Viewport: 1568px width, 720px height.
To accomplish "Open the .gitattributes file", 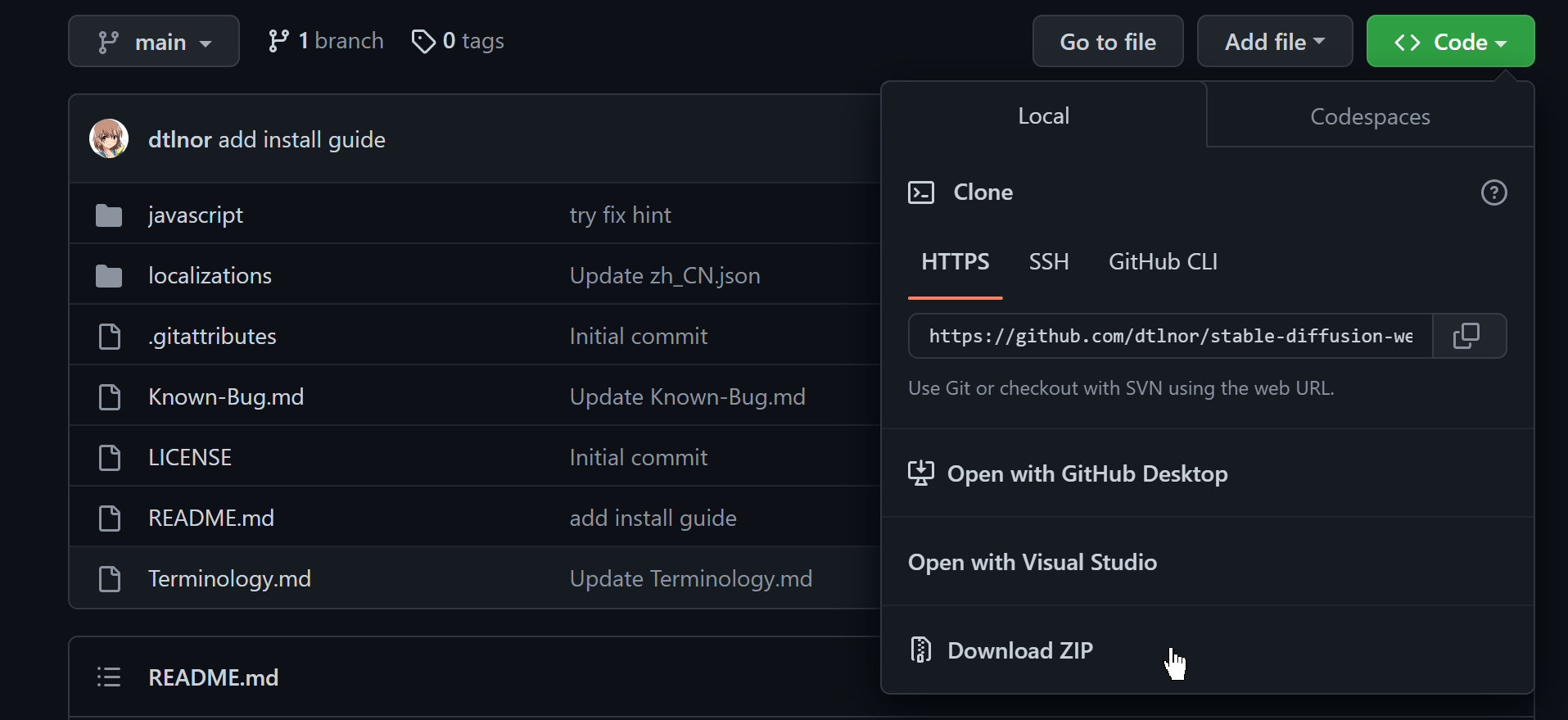I will 213,337.
